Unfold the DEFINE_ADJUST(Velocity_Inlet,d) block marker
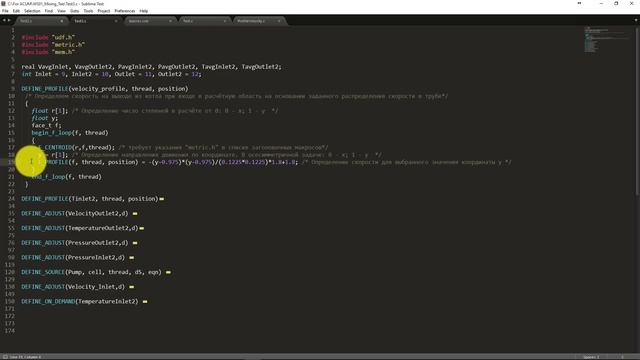 click(x=131, y=287)
